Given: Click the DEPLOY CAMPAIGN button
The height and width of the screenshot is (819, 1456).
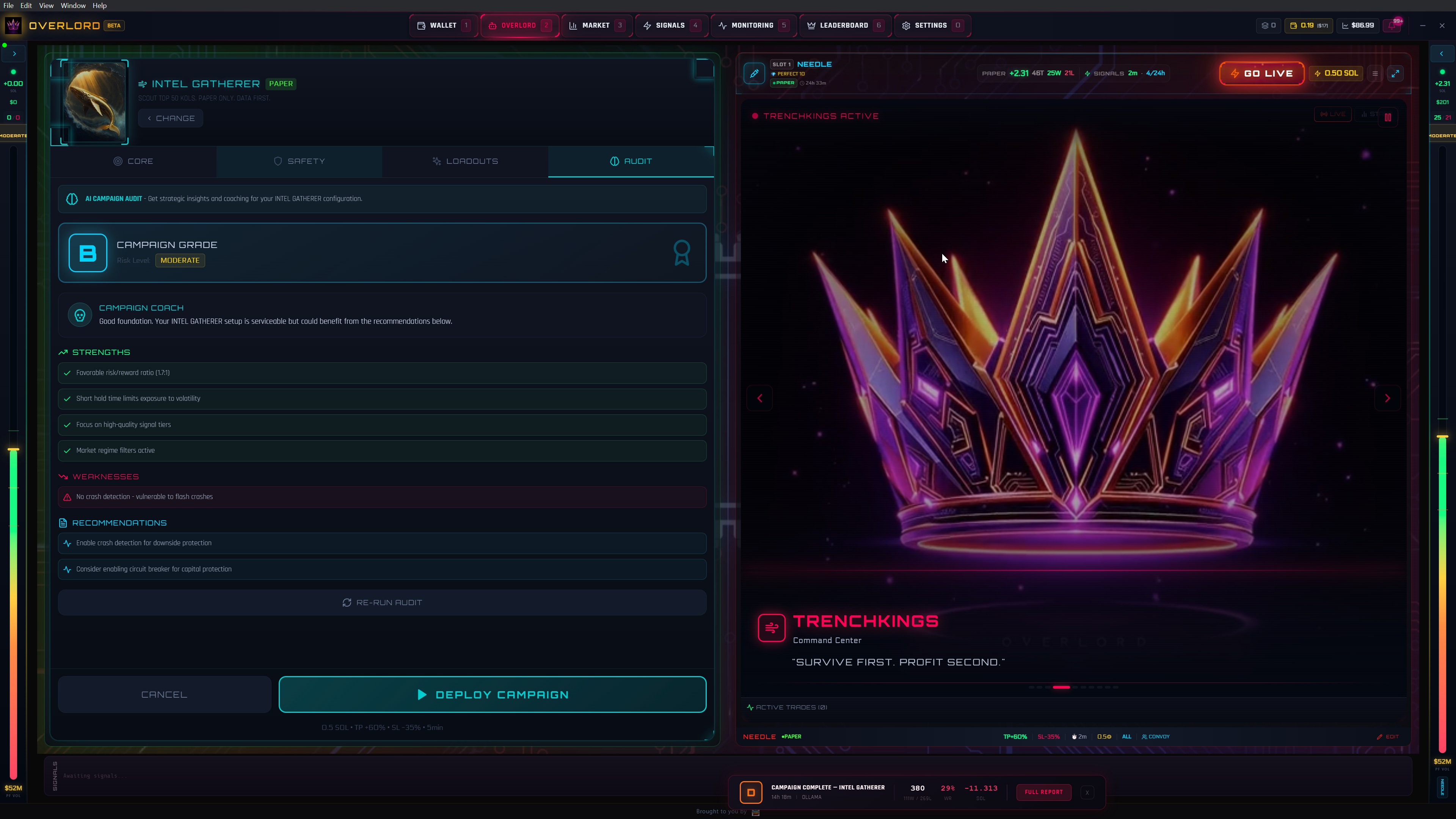Looking at the screenshot, I should point(492,694).
